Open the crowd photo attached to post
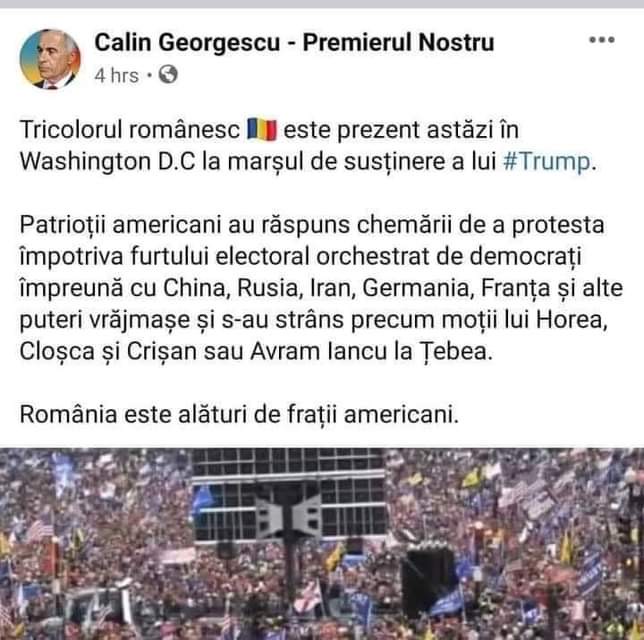This screenshot has width=644, height=640. pos(322,544)
